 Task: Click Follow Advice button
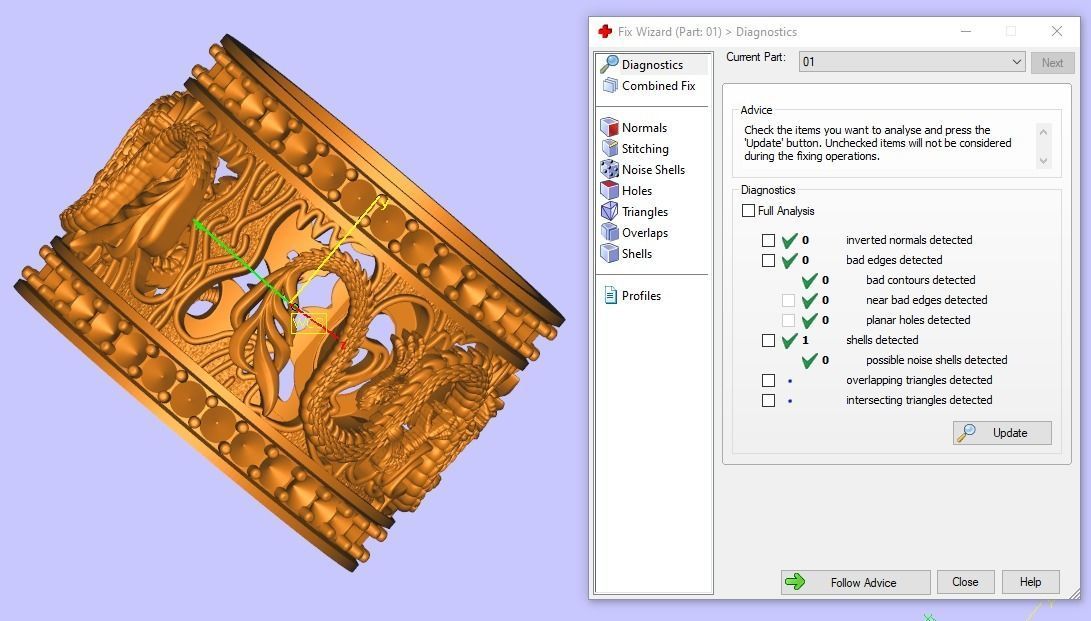point(855,582)
